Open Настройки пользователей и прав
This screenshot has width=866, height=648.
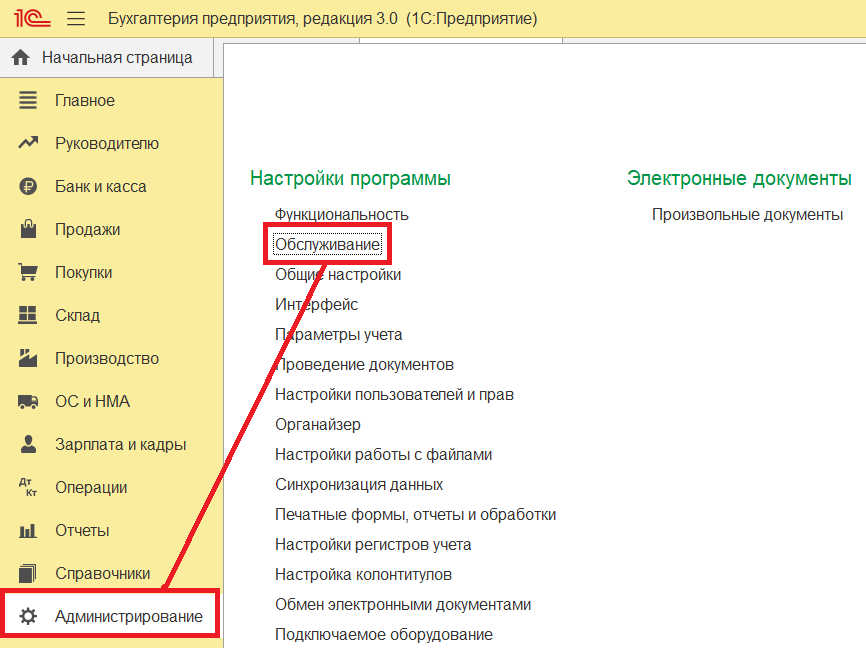click(394, 394)
